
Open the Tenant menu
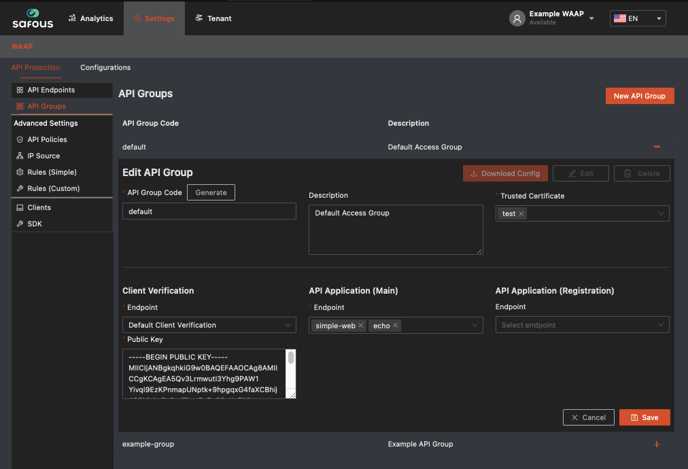pos(213,18)
